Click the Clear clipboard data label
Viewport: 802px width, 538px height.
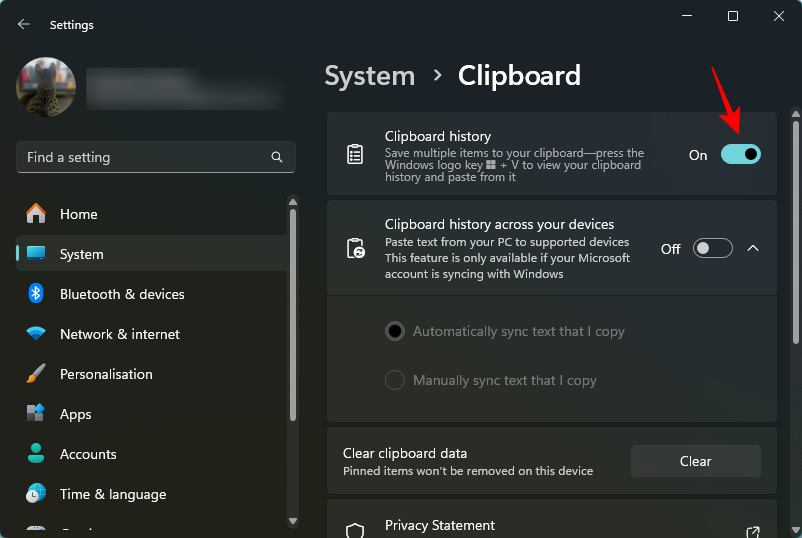pyautogui.click(x=405, y=453)
